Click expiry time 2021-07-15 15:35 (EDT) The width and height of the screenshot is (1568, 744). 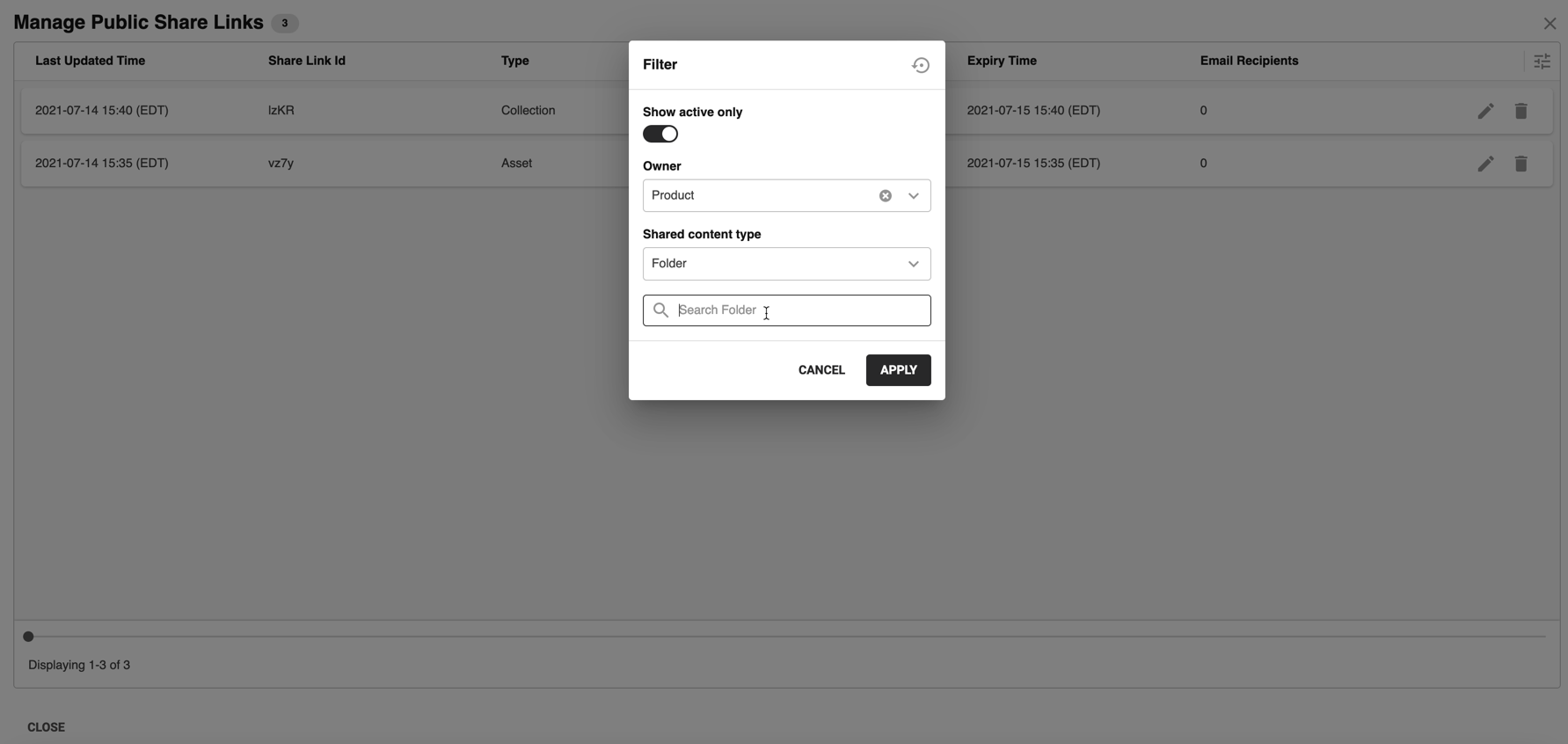pos(1034,164)
